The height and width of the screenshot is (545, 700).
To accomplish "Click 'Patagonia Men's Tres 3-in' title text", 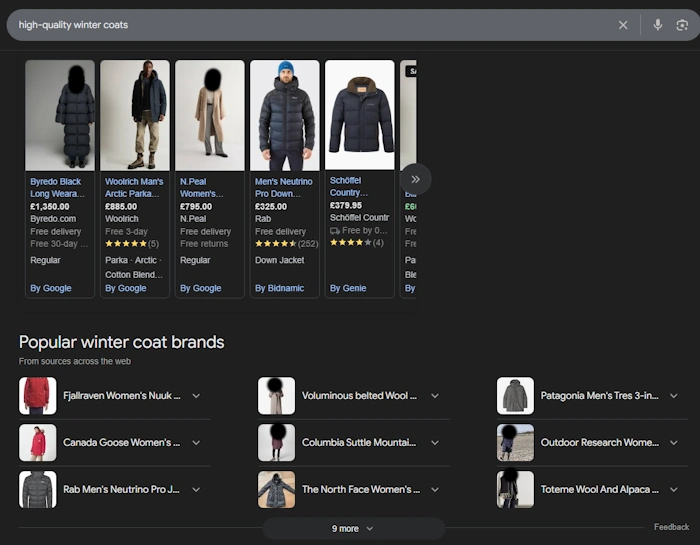I will point(600,396).
